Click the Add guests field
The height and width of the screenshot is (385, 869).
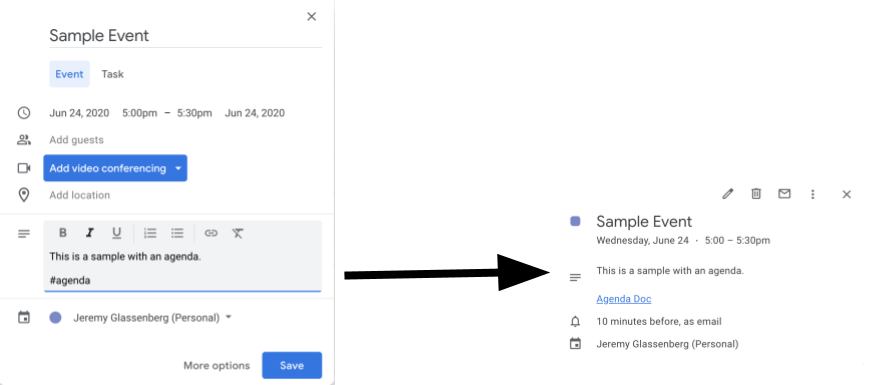point(76,140)
